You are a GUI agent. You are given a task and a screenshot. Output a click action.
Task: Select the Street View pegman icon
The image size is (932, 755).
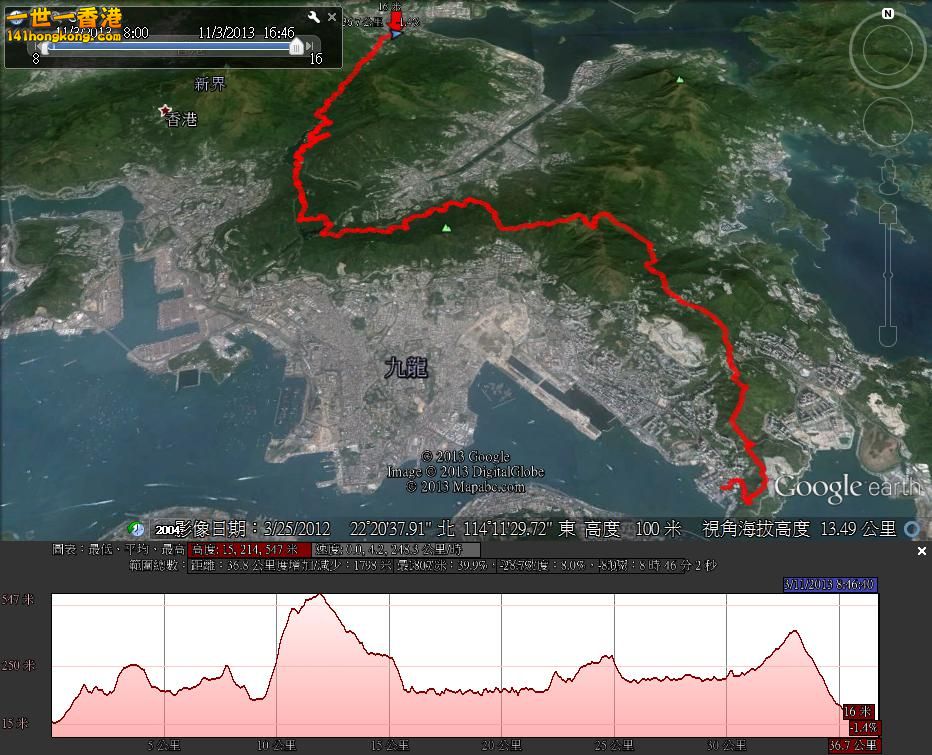pos(887,180)
